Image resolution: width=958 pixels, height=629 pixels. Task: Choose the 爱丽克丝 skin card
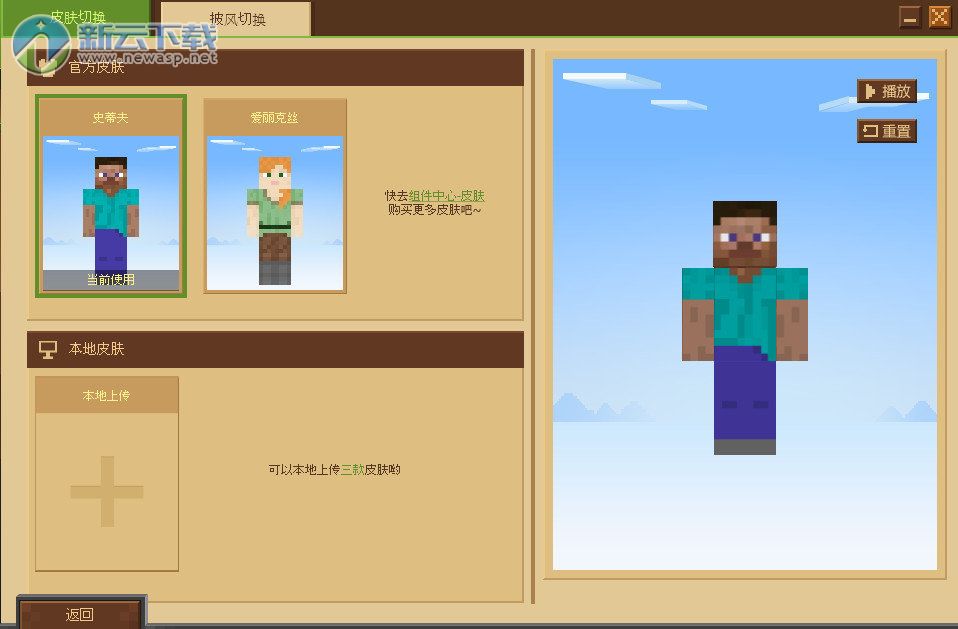(275, 196)
